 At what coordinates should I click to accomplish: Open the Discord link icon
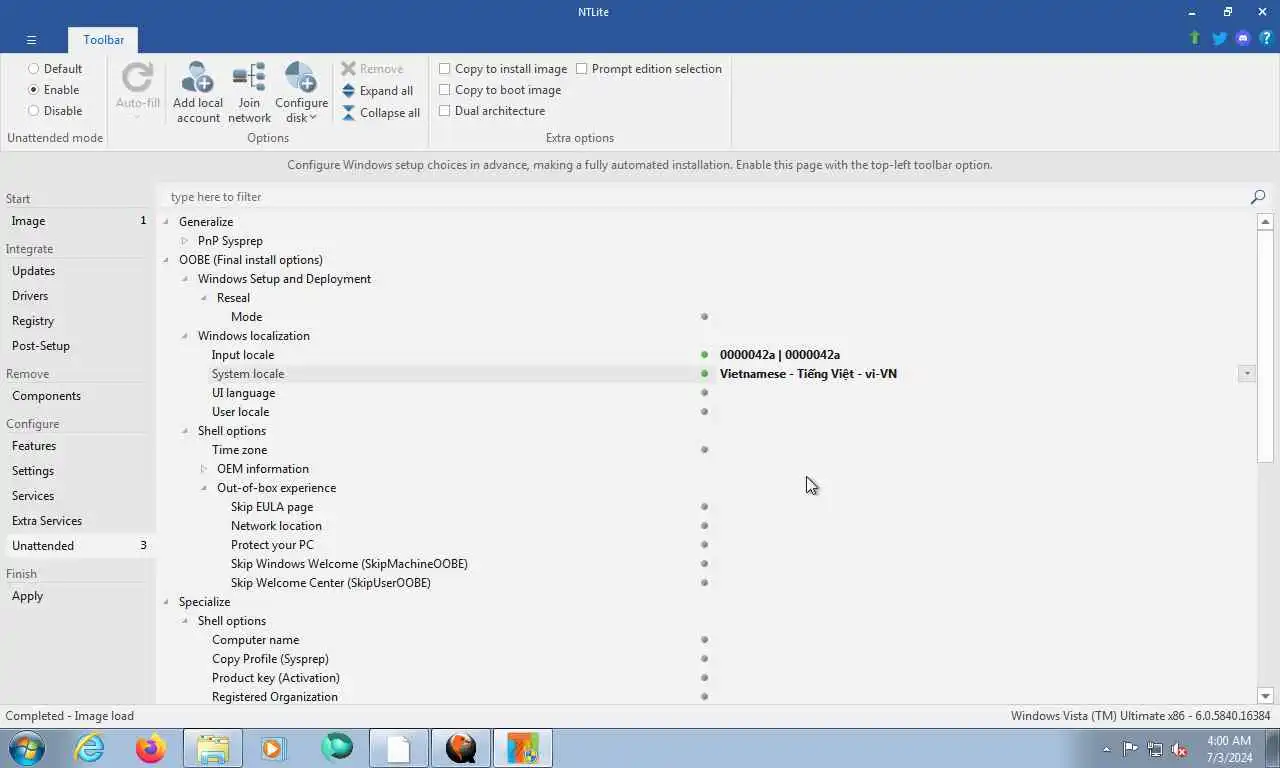click(x=1243, y=38)
